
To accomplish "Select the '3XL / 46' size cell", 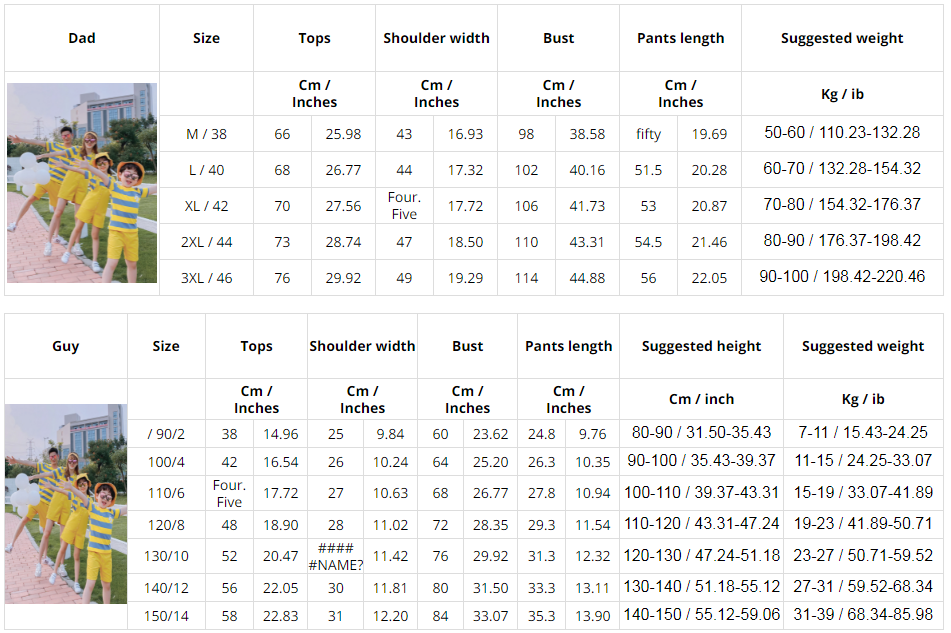I will [x=206, y=278].
